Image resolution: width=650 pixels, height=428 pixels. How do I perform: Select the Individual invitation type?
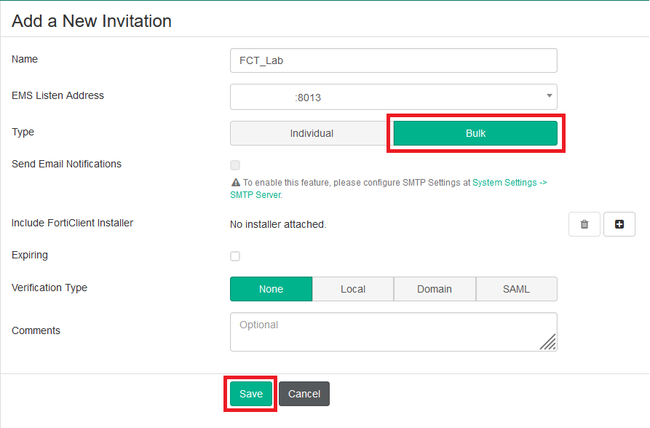pyautogui.click(x=311, y=134)
